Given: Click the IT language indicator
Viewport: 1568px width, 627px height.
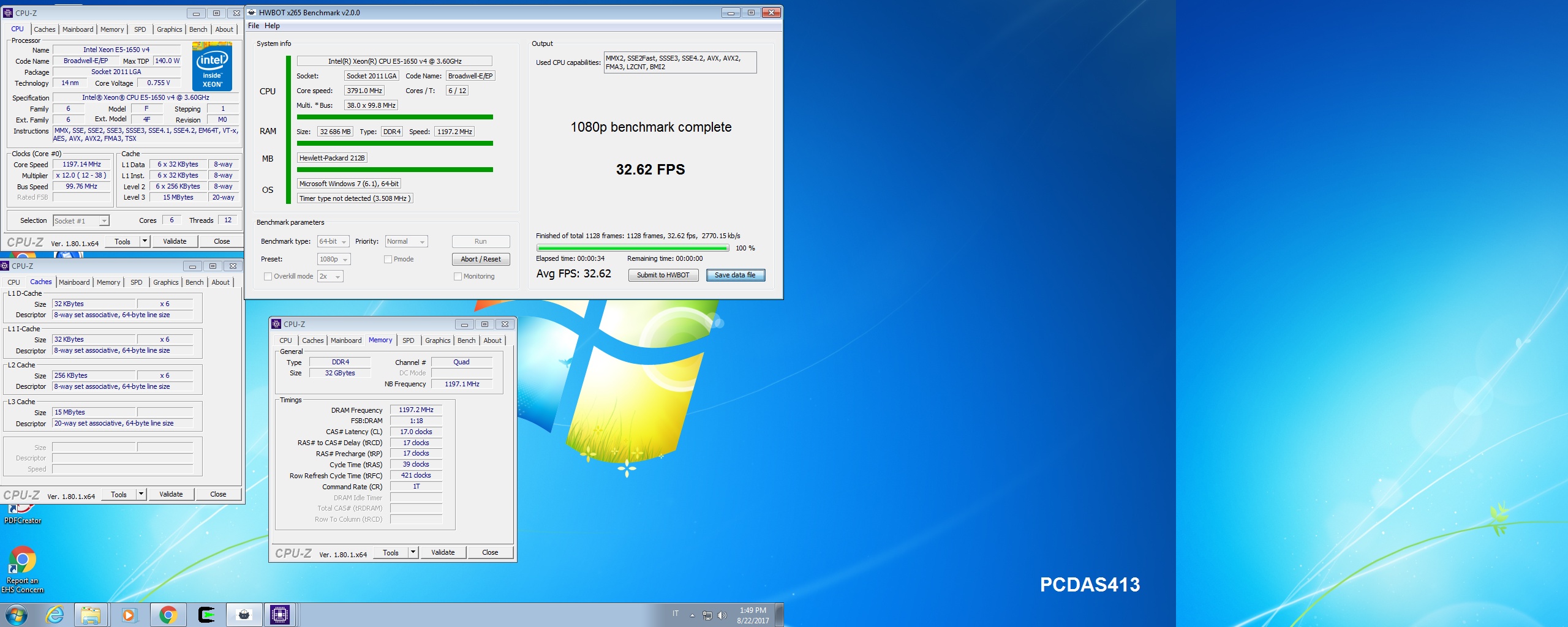Looking at the screenshot, I should (676, 614).
